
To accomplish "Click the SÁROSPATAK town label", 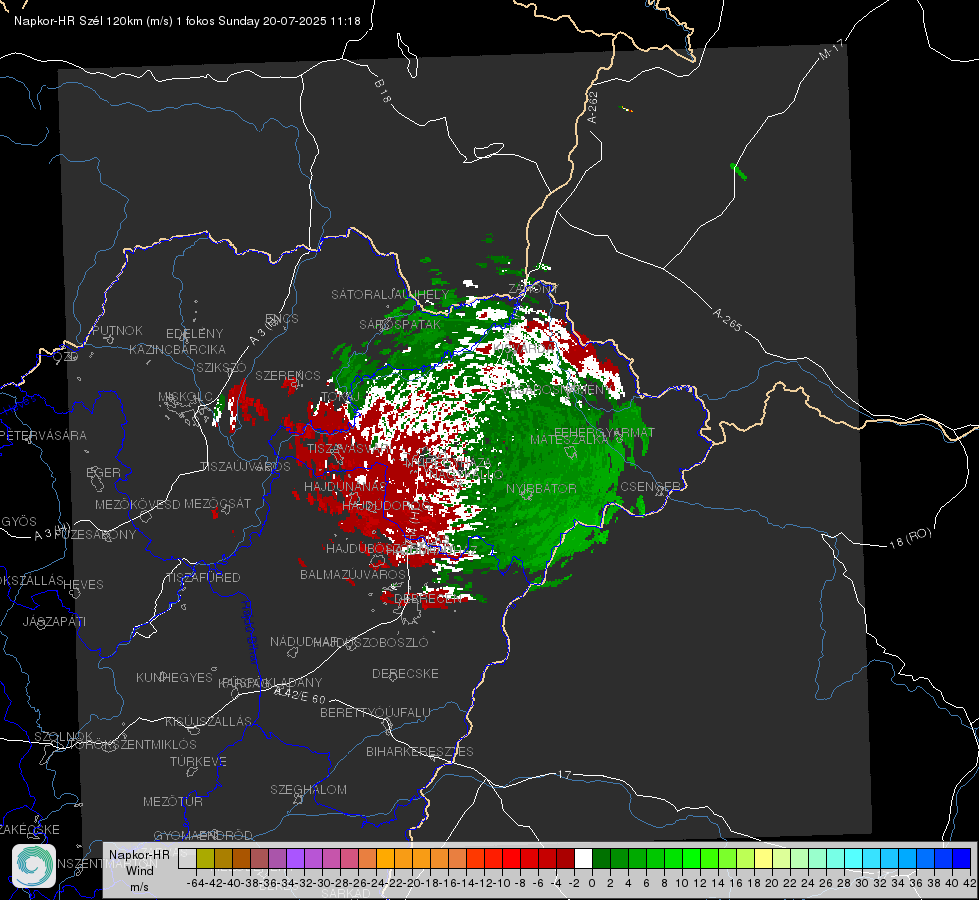I will (400, 325).
